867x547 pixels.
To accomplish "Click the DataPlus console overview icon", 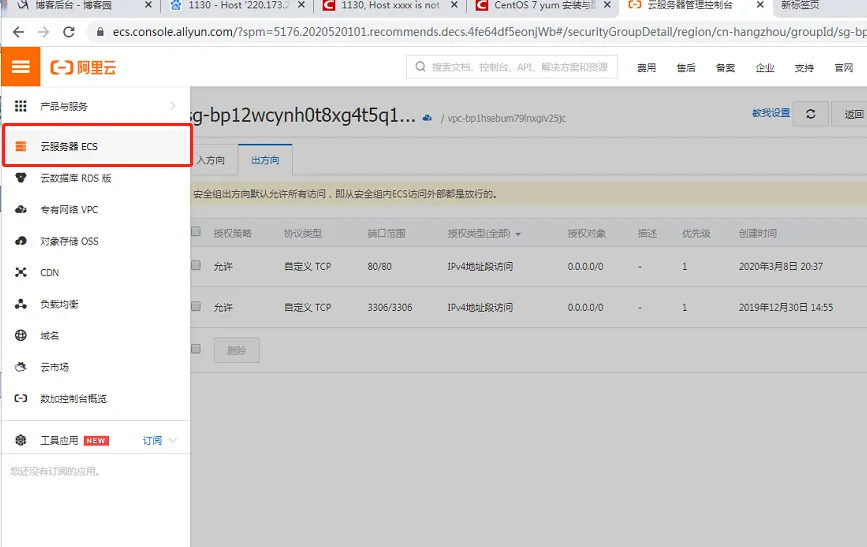I will (21, 398).
